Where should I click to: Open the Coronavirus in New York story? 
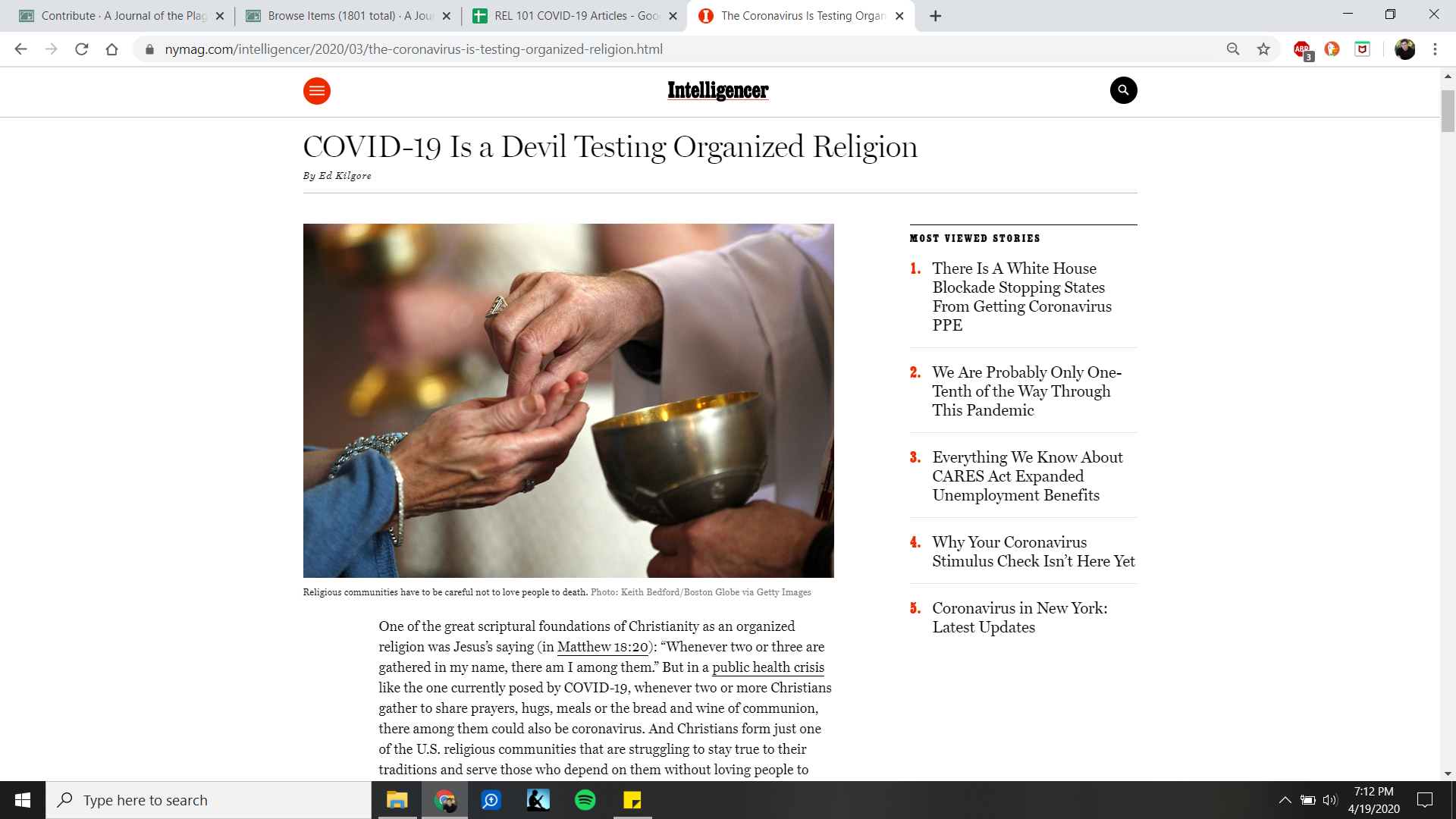coord(1019,617)
